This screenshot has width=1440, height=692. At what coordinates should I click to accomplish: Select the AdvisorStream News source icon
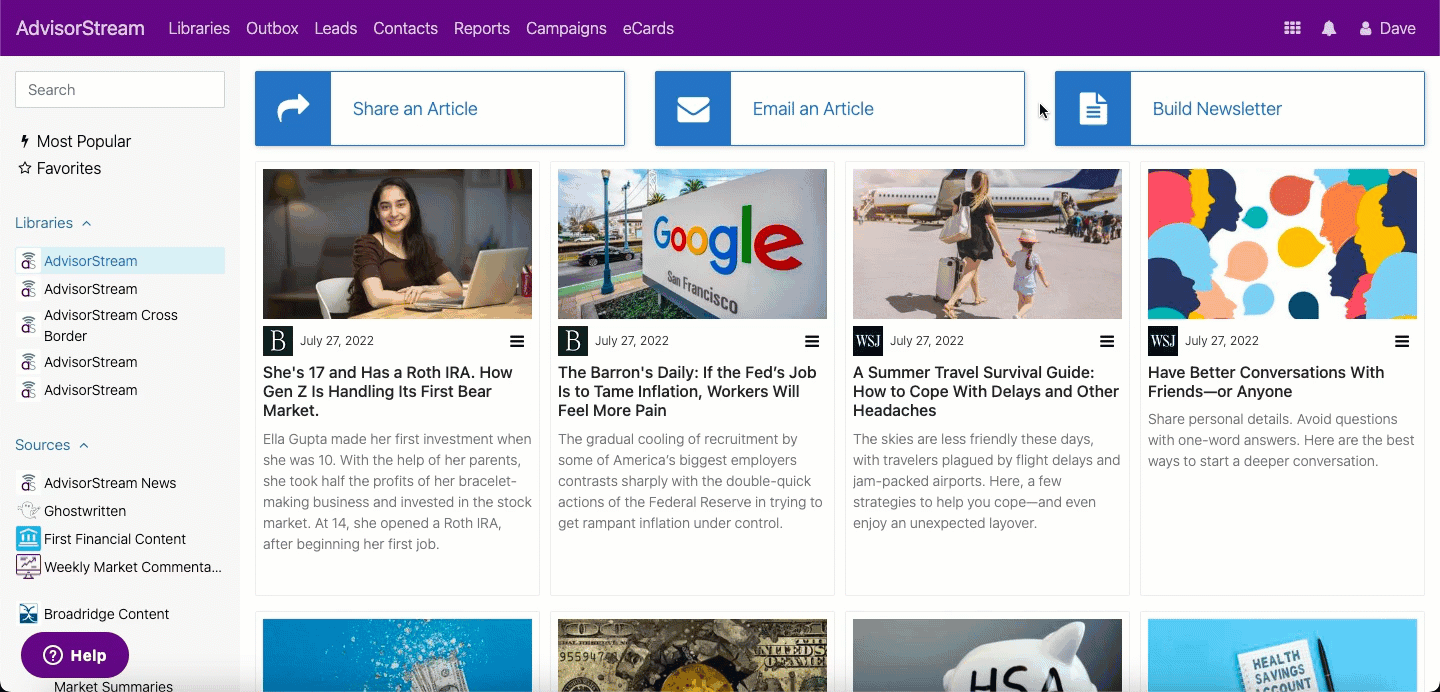[x=28, y=483]
